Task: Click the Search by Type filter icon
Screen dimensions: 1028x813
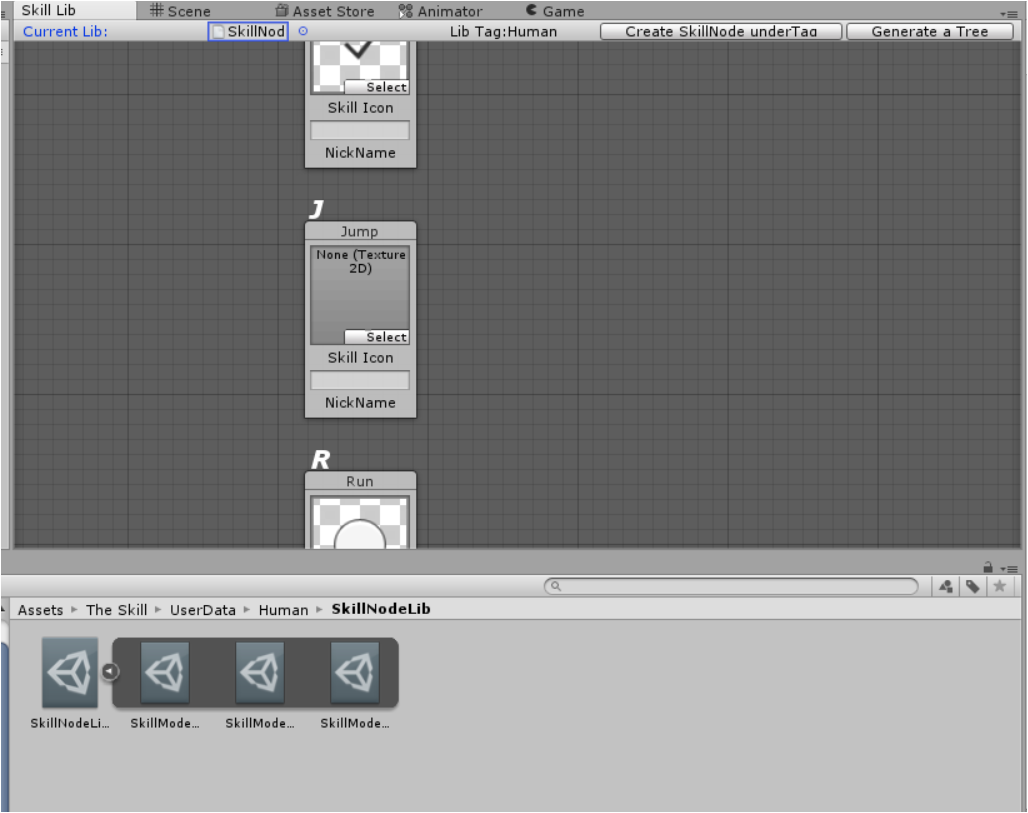Action: pos(945,586)
